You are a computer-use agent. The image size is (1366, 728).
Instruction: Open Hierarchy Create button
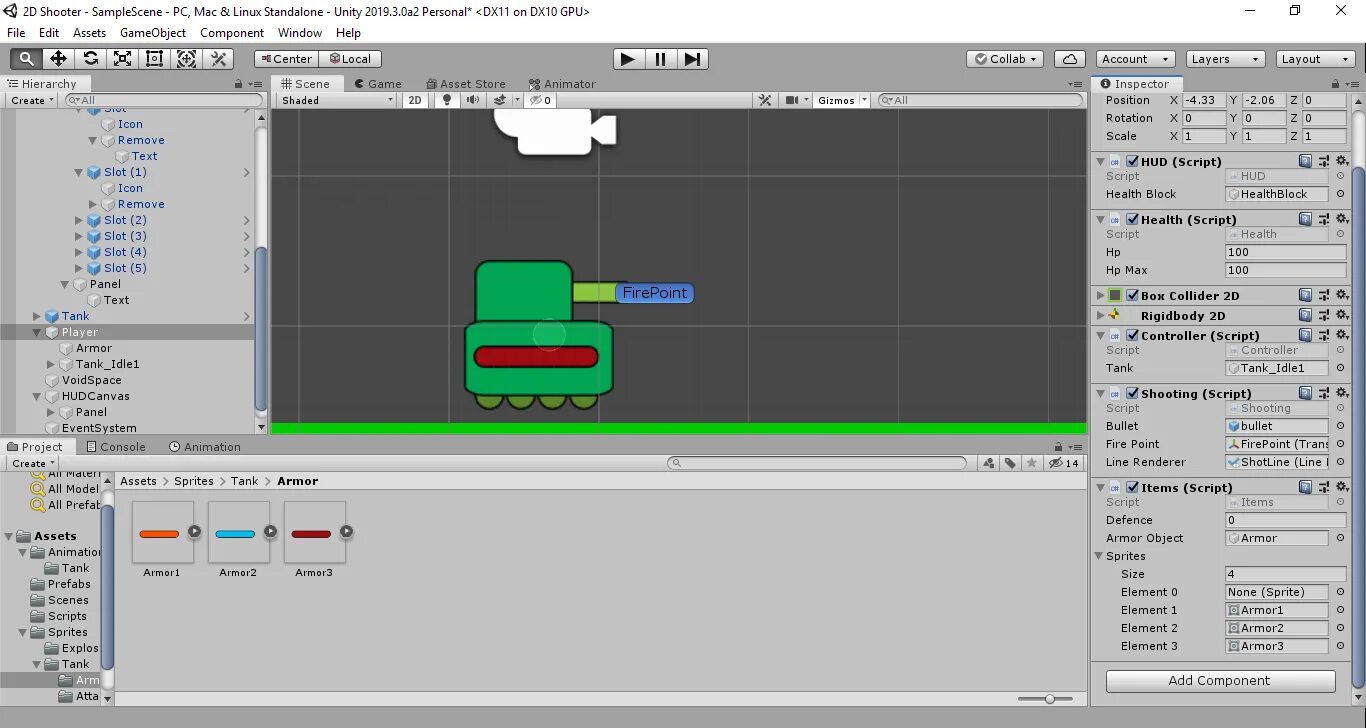click(x=32, y=100)
